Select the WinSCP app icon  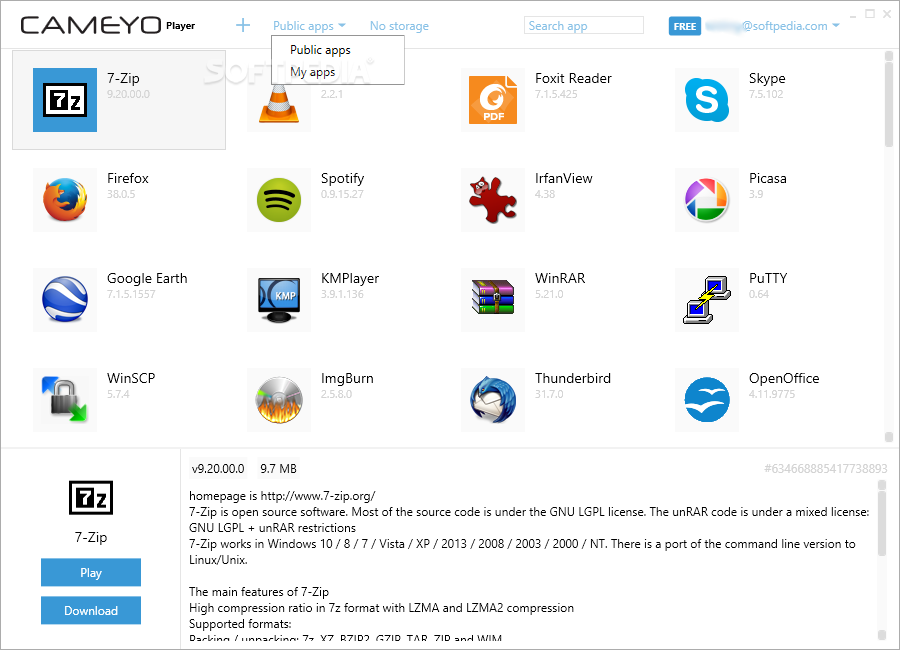(x=65, y=400)
